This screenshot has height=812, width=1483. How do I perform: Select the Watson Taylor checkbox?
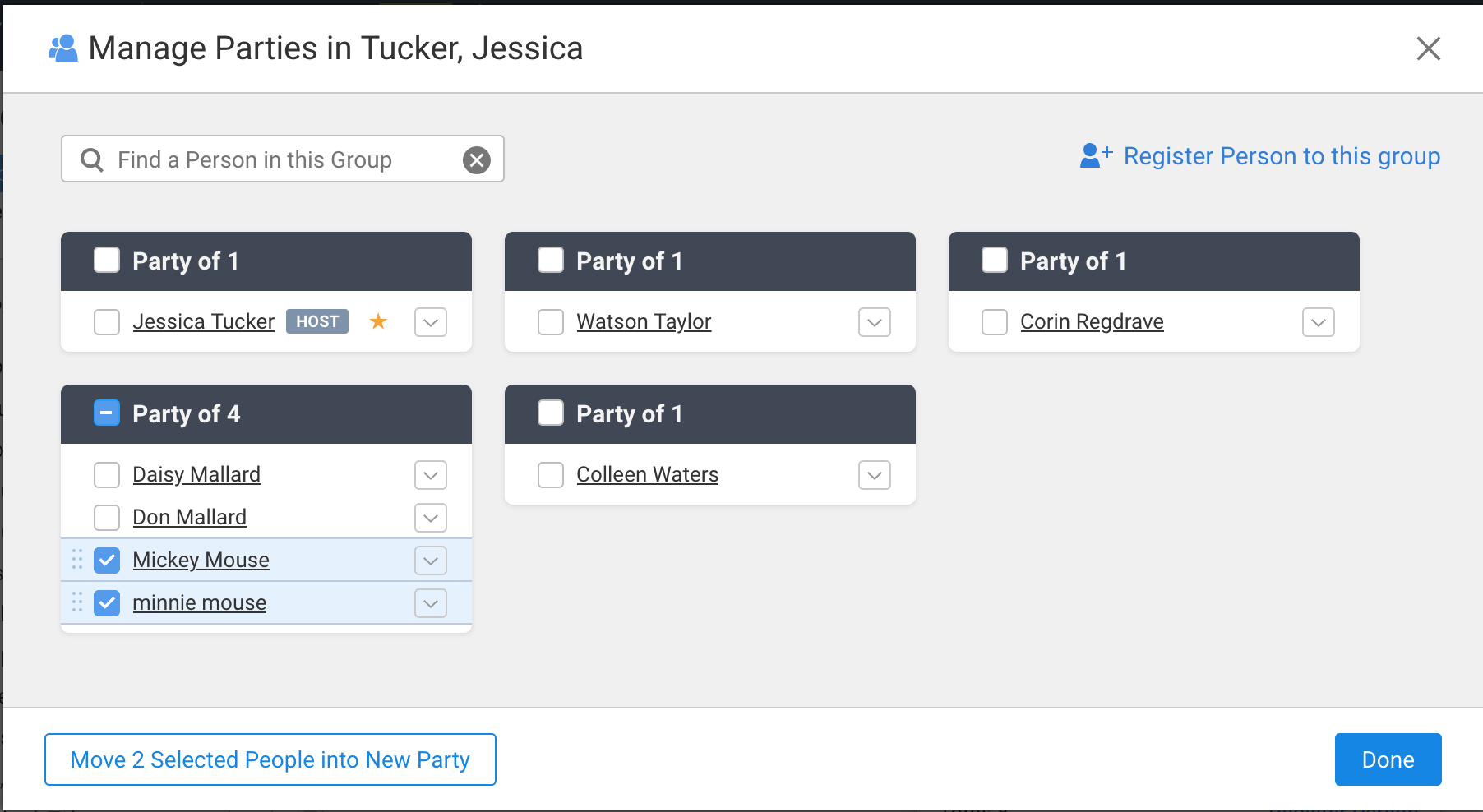tap(551, 322)
